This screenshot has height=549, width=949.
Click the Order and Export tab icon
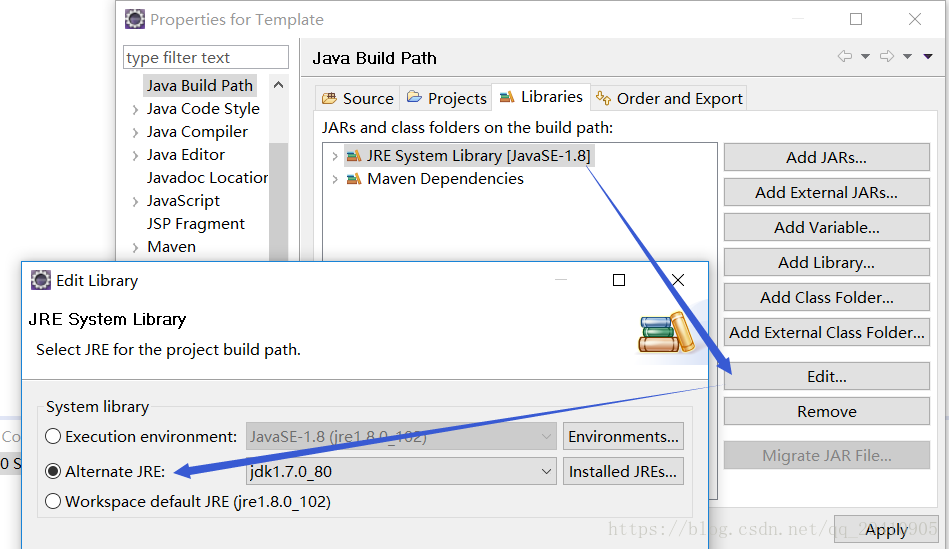[603, 98]
